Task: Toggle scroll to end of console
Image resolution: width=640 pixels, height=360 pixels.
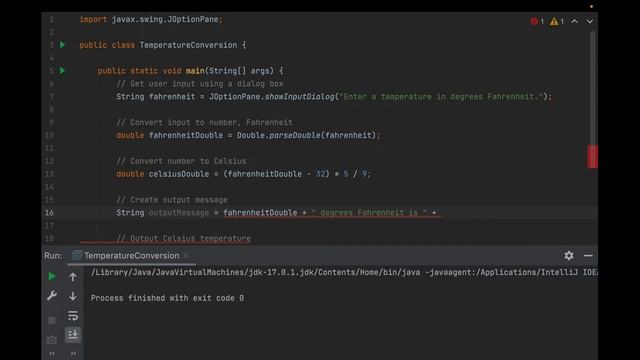Action: point(73,335)
